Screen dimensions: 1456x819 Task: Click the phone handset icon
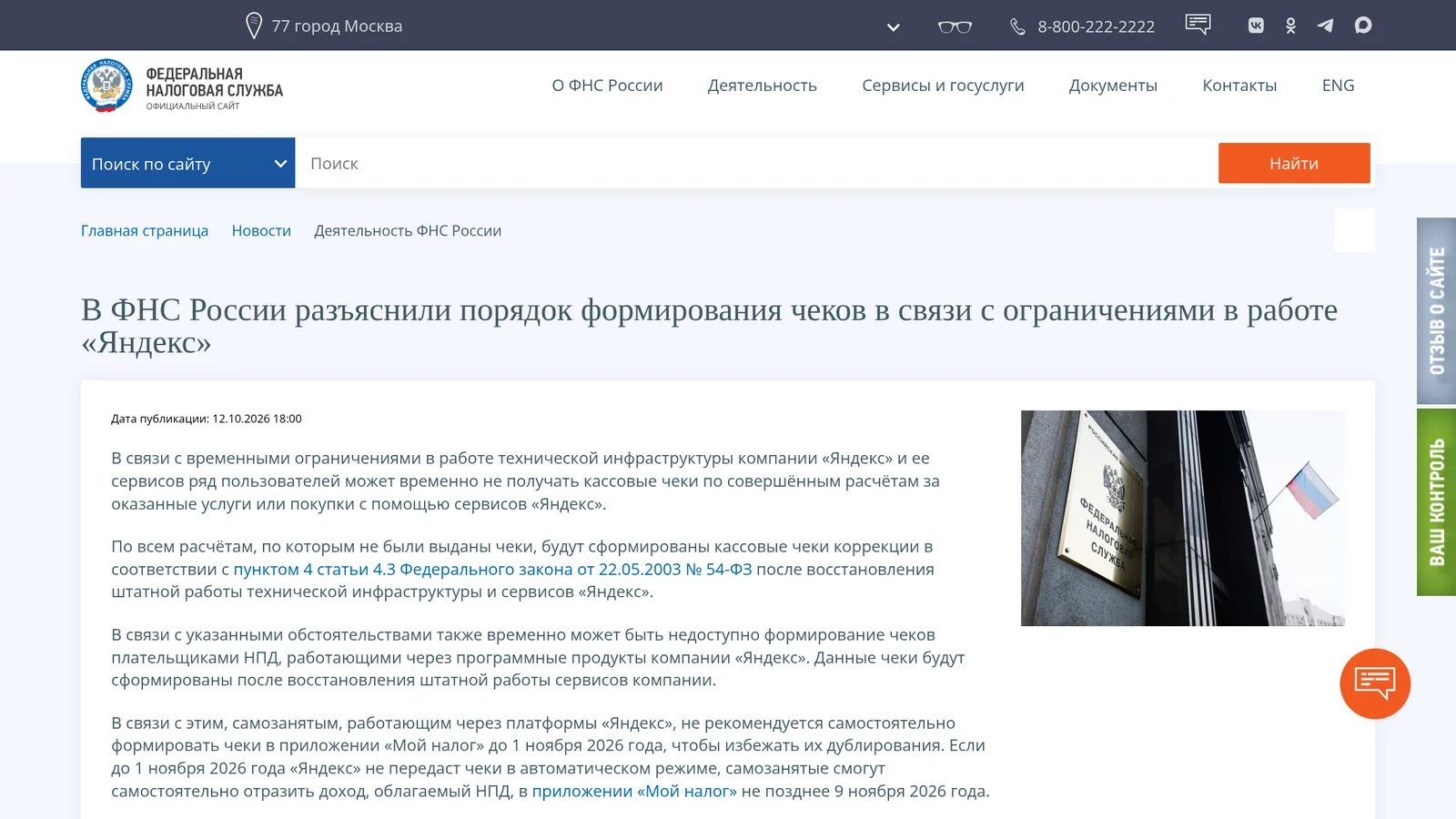pos(1017,26)
